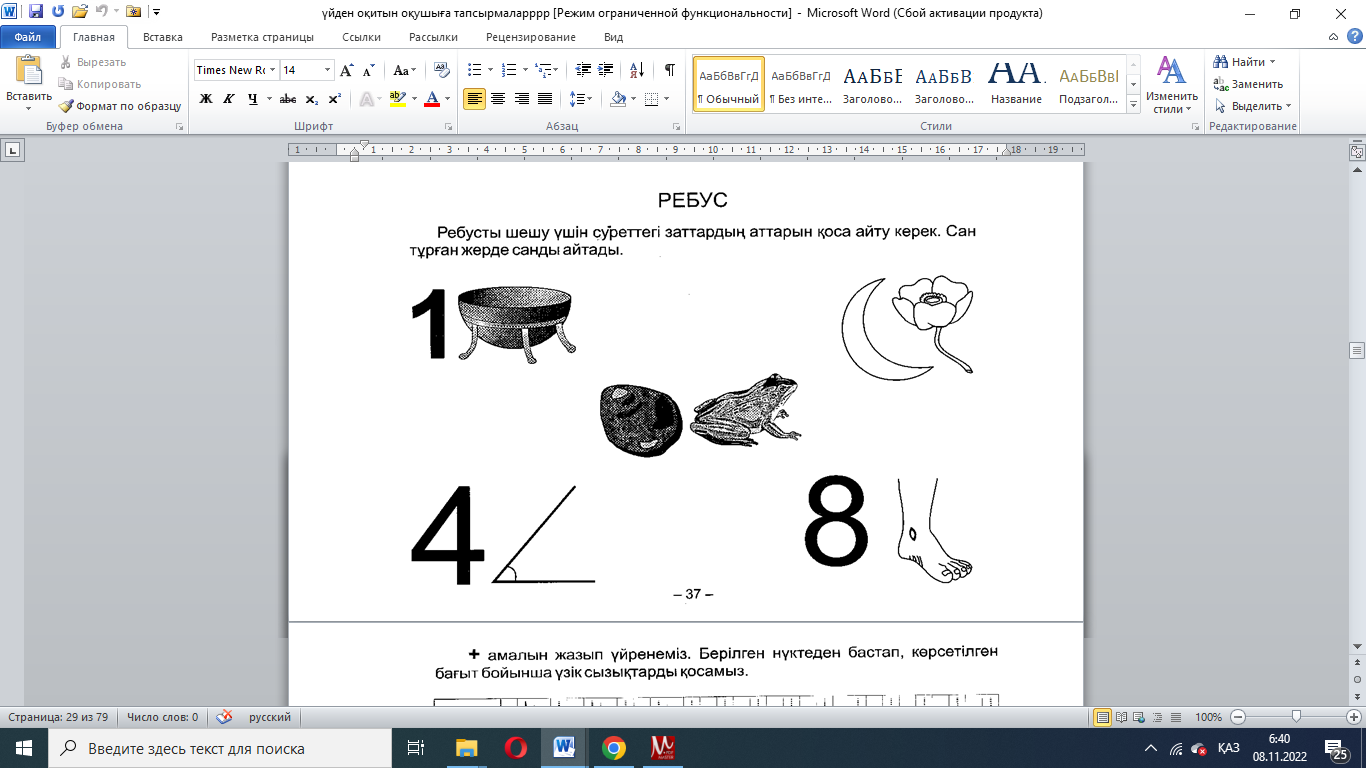The image size is (1366, 768).
Task: Click the select browse object circle button
Action: tap(1357, 678)
